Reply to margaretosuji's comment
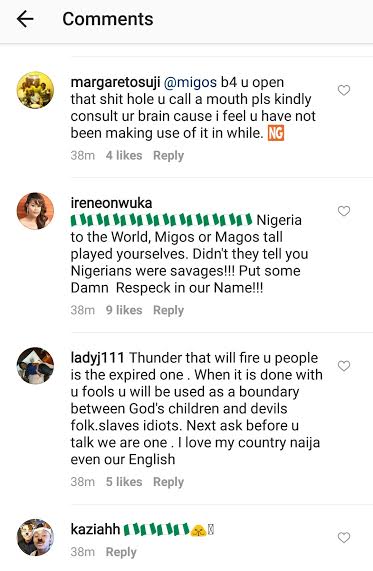Screen dimensions: 373x571 (x=168, y=155)
